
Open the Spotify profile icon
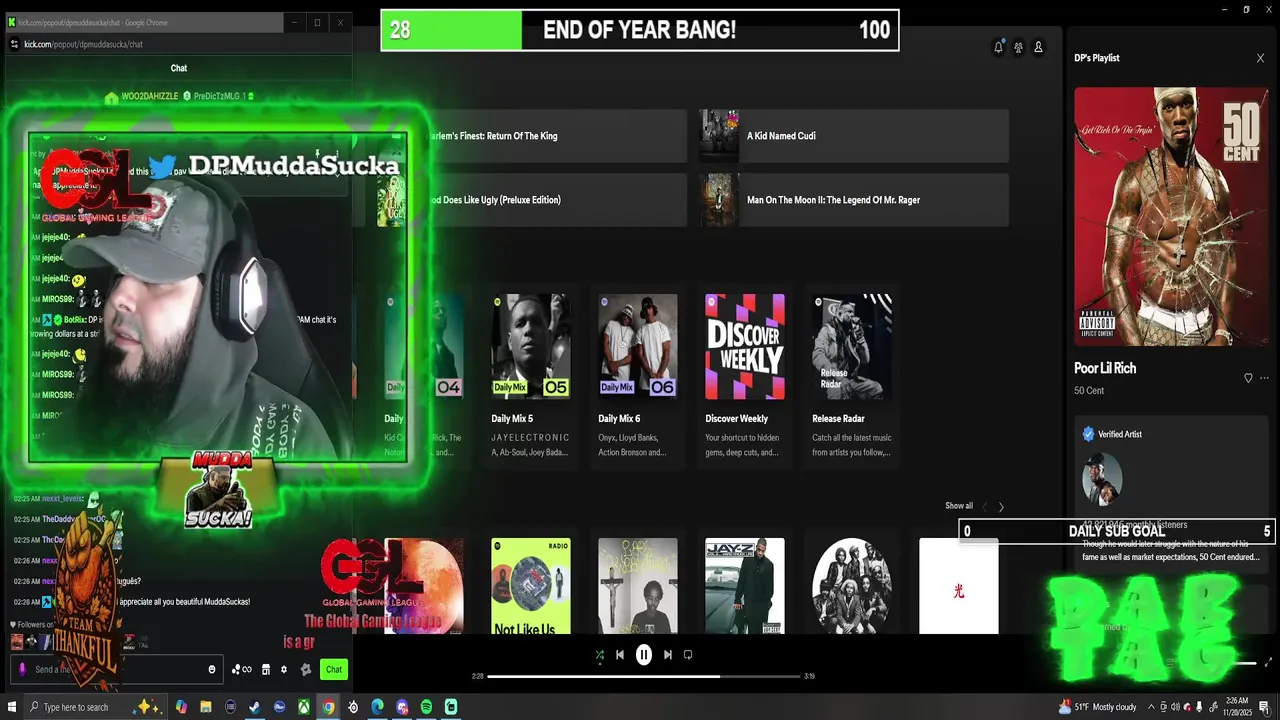pyautogui.click(x=1038, y=47)
